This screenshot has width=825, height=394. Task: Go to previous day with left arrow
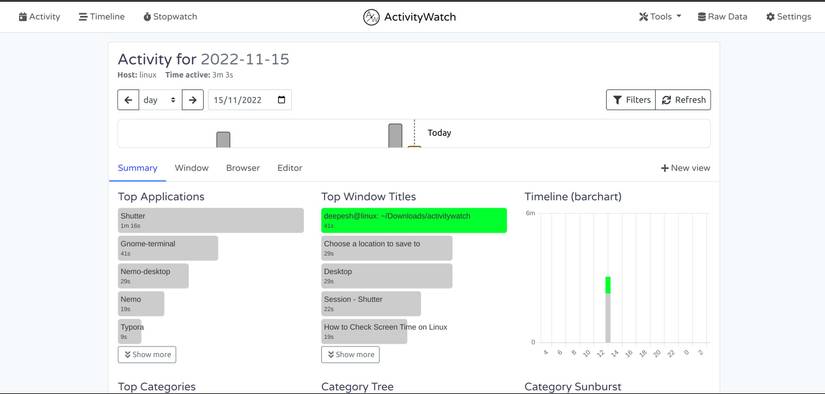coord(128,100)
